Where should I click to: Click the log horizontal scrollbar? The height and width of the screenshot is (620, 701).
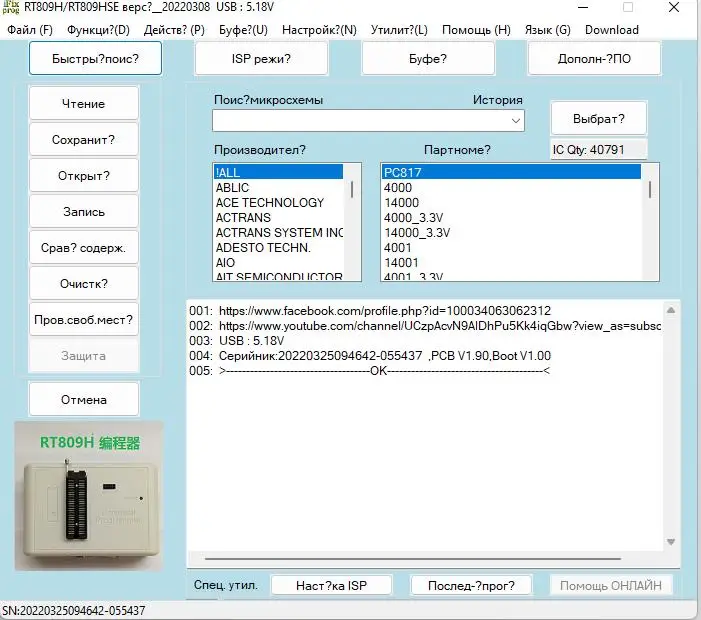[413, 559]
